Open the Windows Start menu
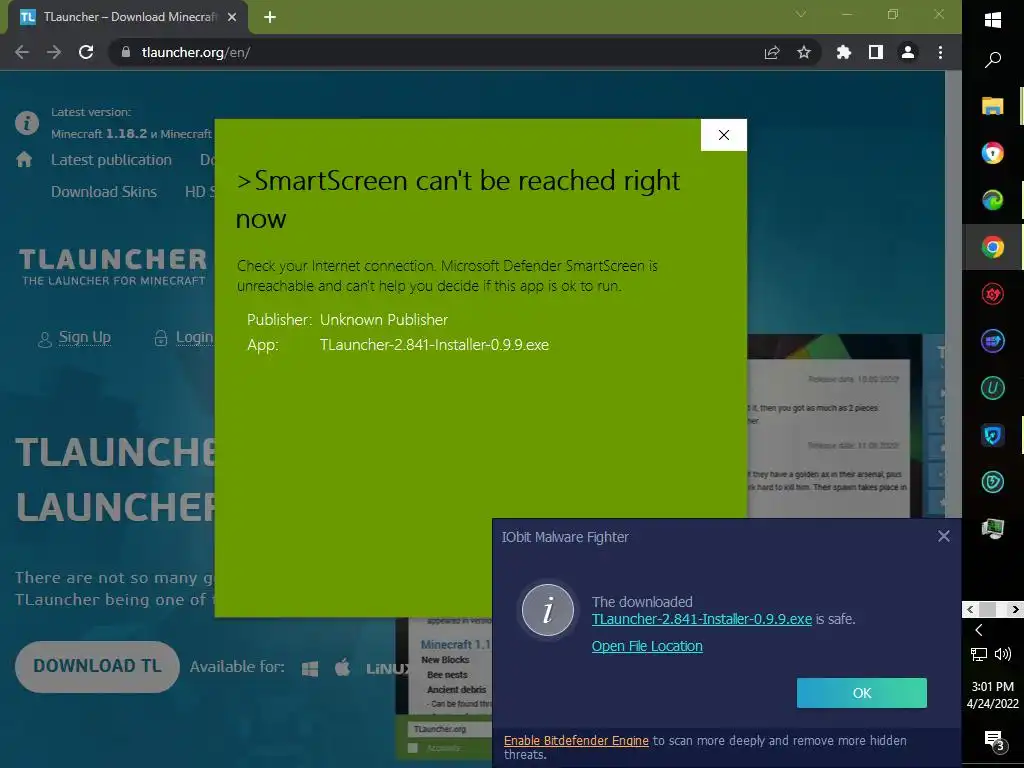The height and width of the screenshot is (768, 1024). [x=993, y=20]
